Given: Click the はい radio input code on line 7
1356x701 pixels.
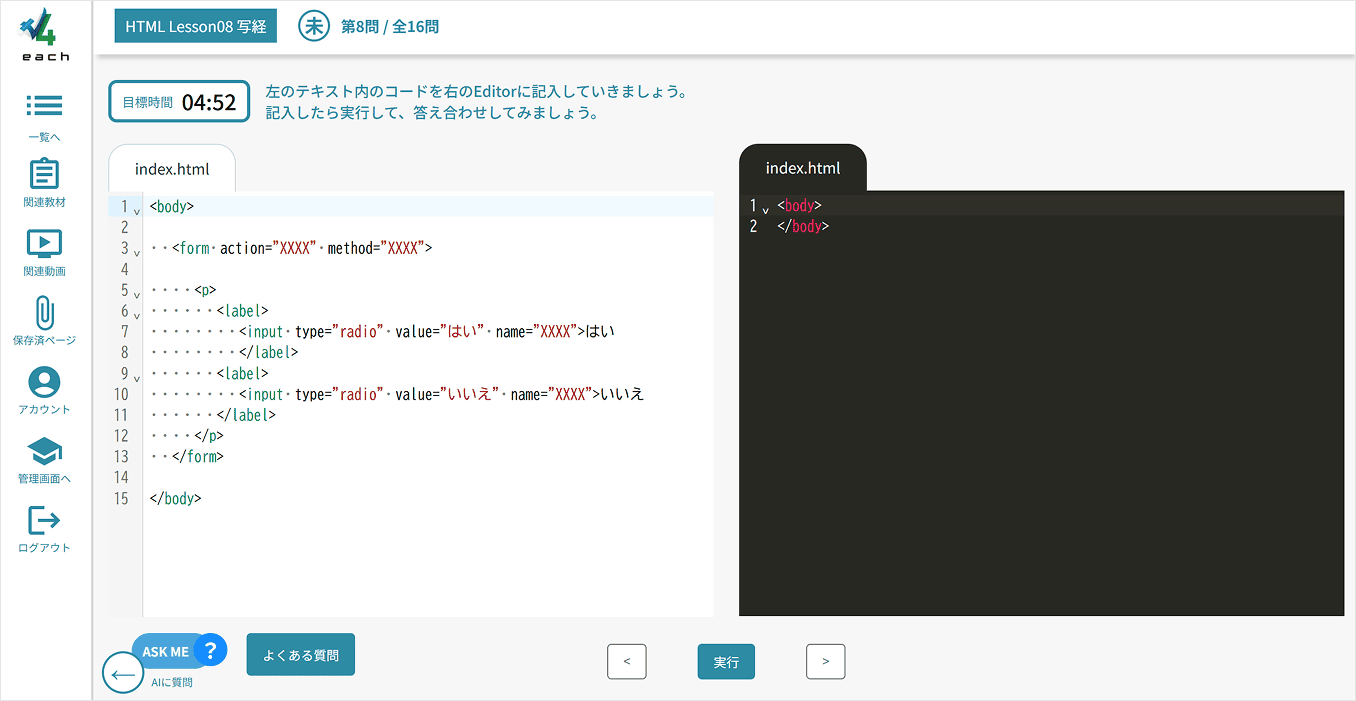Looking at the screenshot, I should click(427, 332).
